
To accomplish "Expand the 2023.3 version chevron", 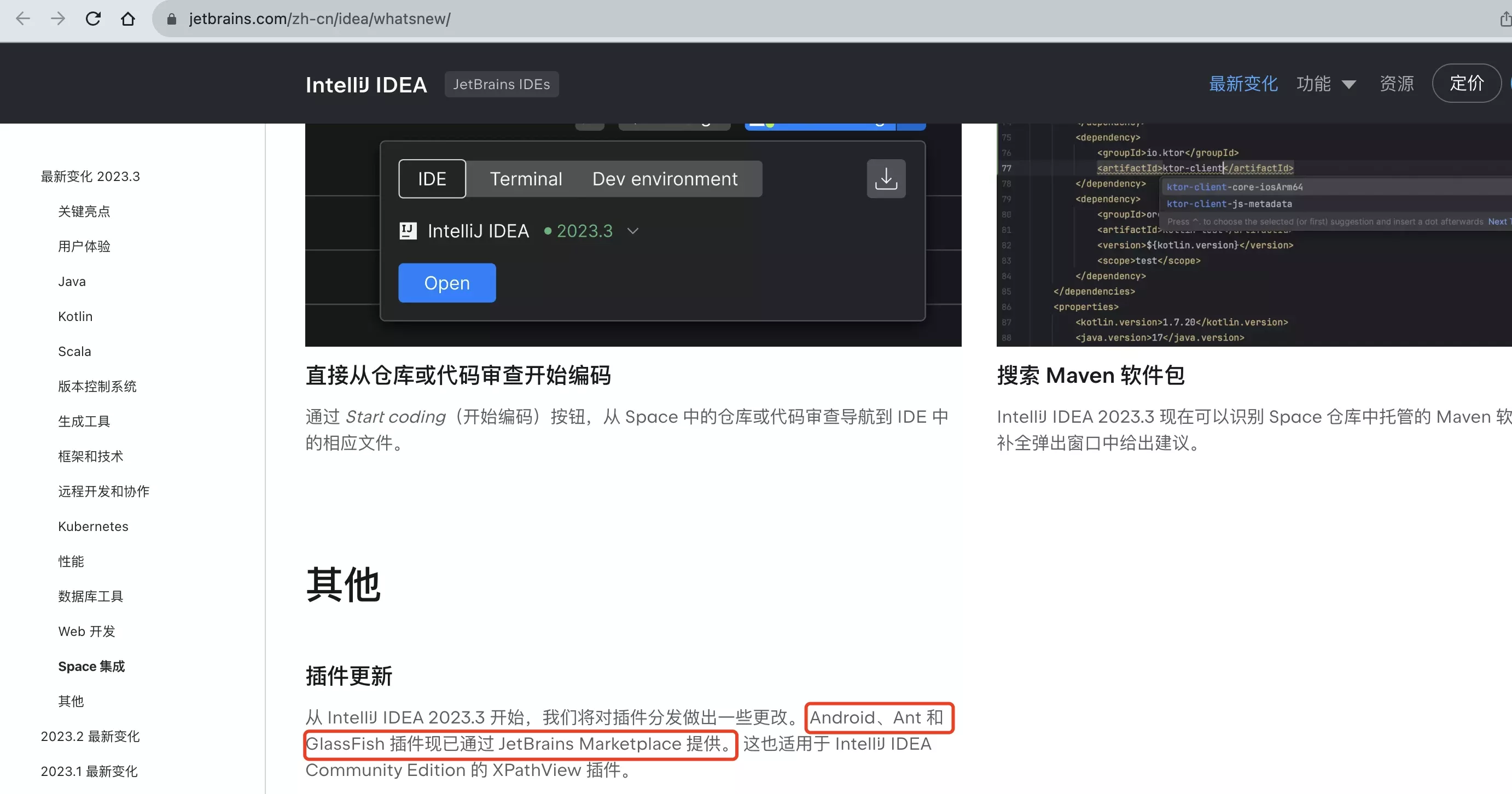I will 632,231.
